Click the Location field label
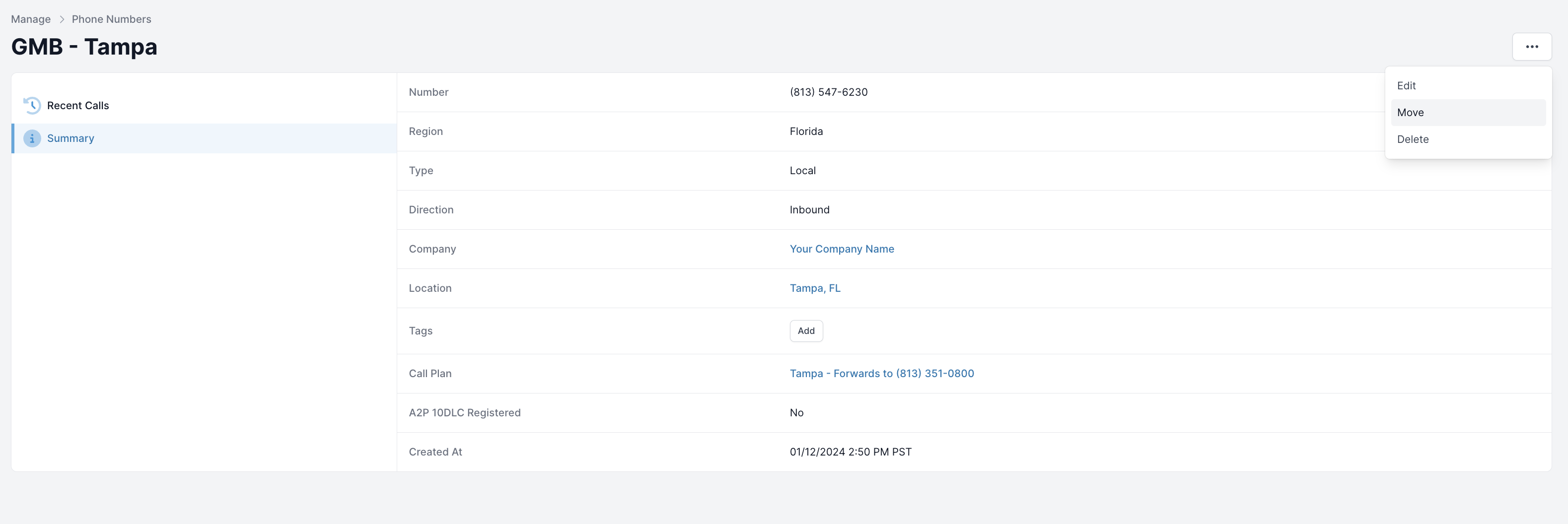1568x524 pixels. pos(430,288)
